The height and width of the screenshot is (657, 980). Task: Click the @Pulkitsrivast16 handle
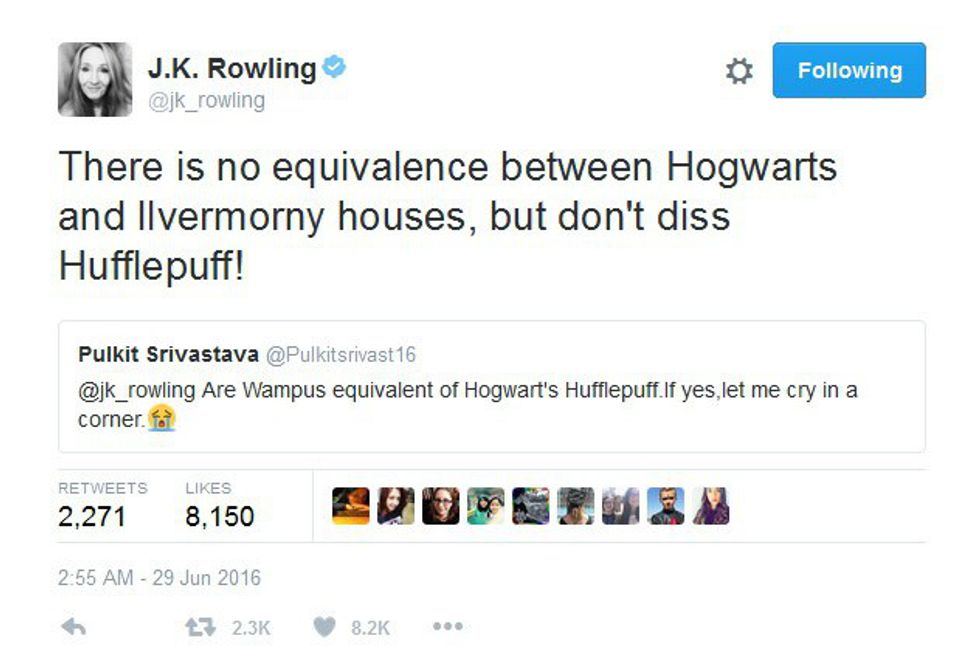point(341,354)
